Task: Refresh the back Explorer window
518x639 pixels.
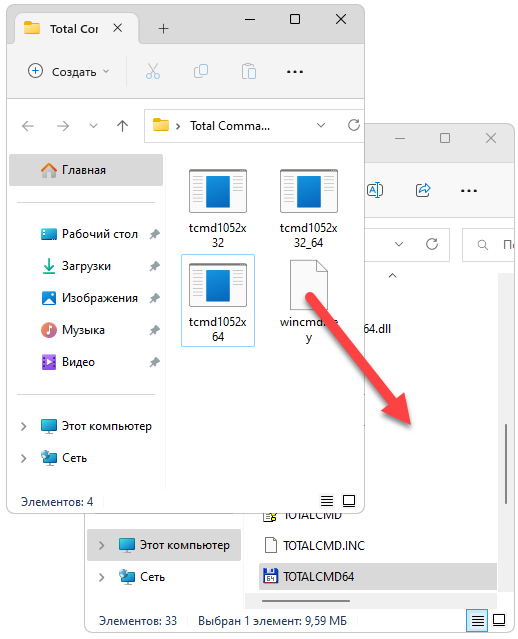Action: (432, 244)
